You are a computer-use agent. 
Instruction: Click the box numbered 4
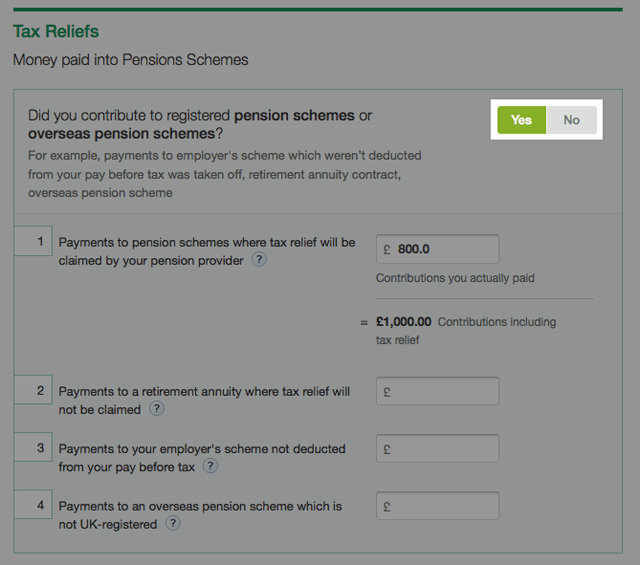click(33, 504)
